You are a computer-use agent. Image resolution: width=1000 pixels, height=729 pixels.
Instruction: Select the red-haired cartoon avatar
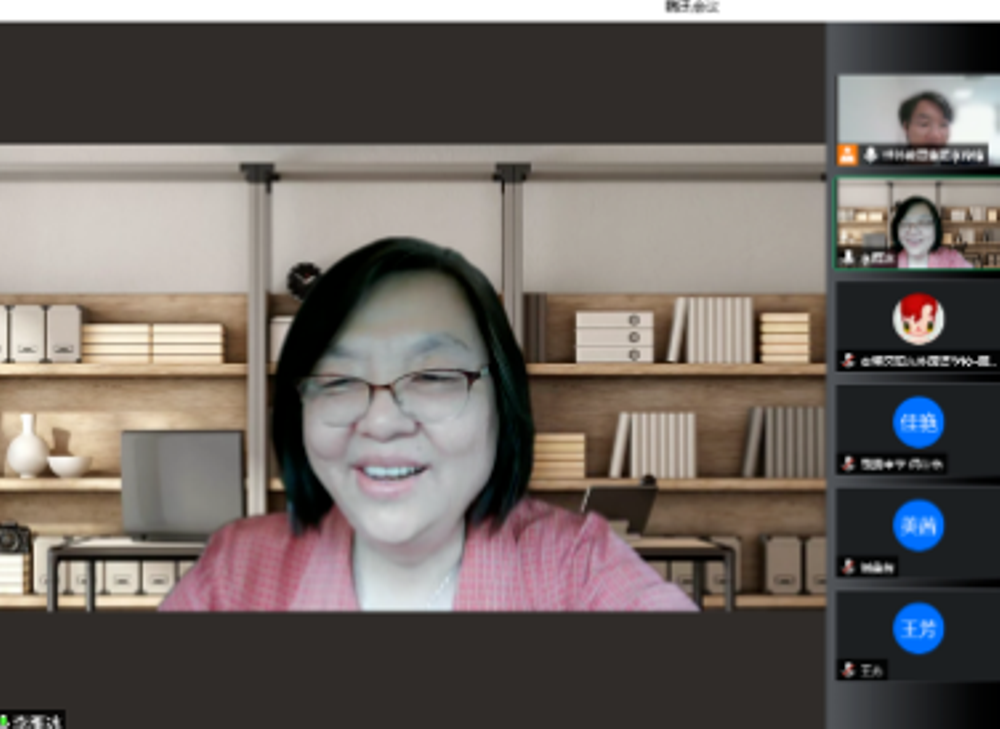click(x=917, y=319)
